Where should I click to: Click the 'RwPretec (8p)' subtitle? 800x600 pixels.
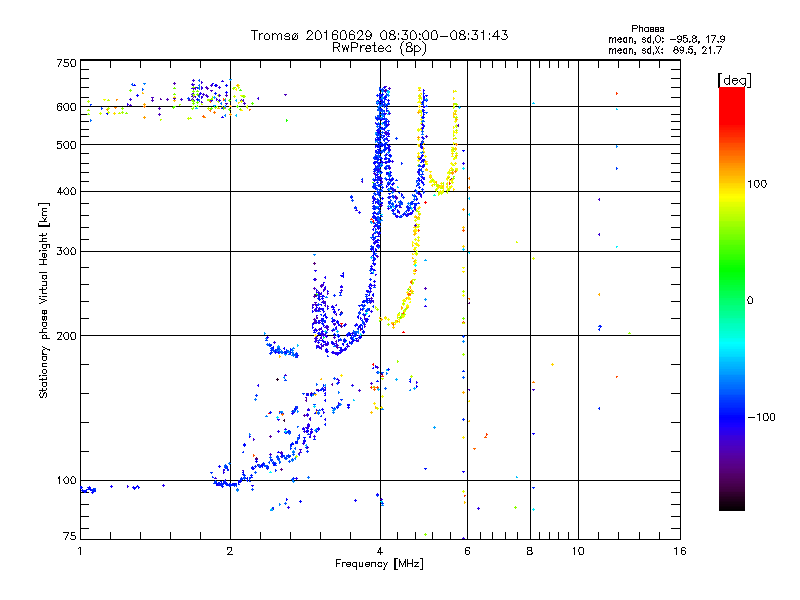[x=379, y=48]
